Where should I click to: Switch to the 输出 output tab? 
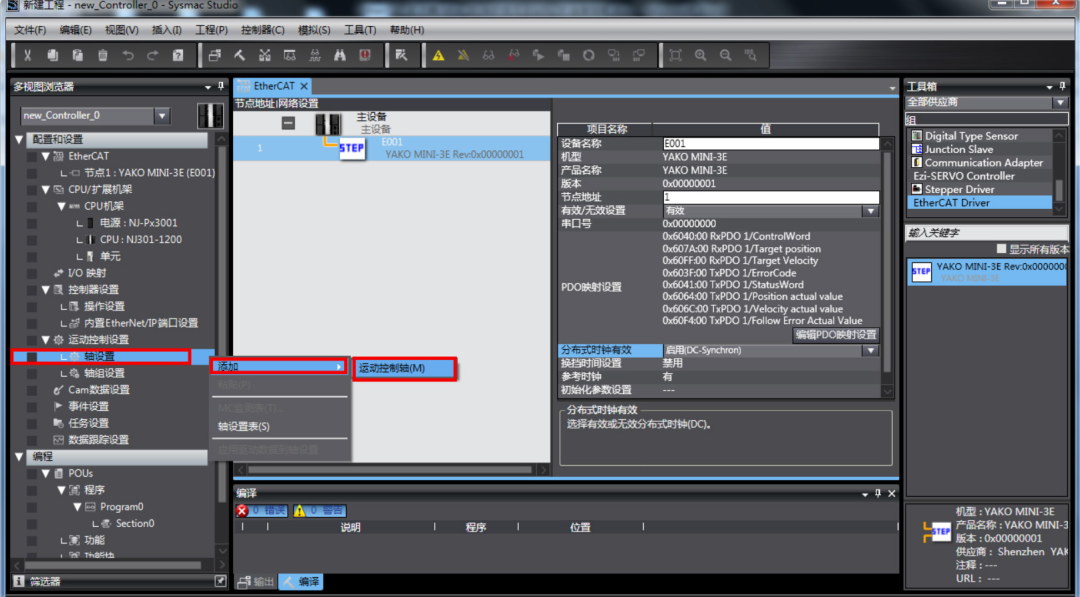tap(256, 582)
